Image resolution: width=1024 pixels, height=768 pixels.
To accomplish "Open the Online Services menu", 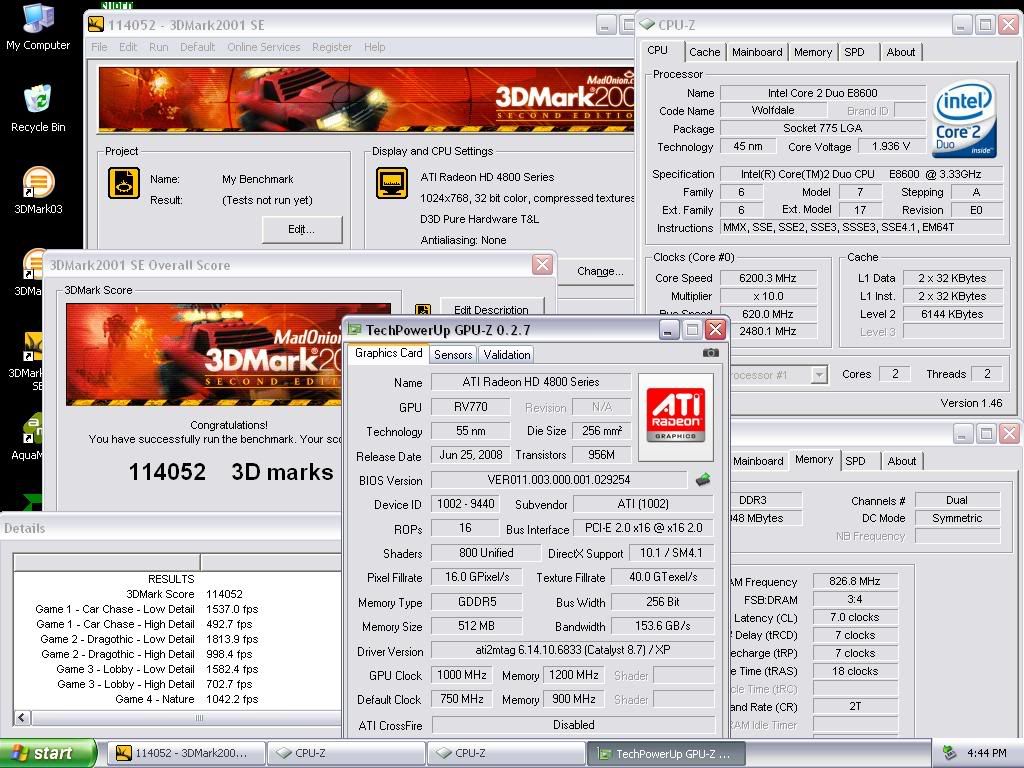I will point(264,47).
